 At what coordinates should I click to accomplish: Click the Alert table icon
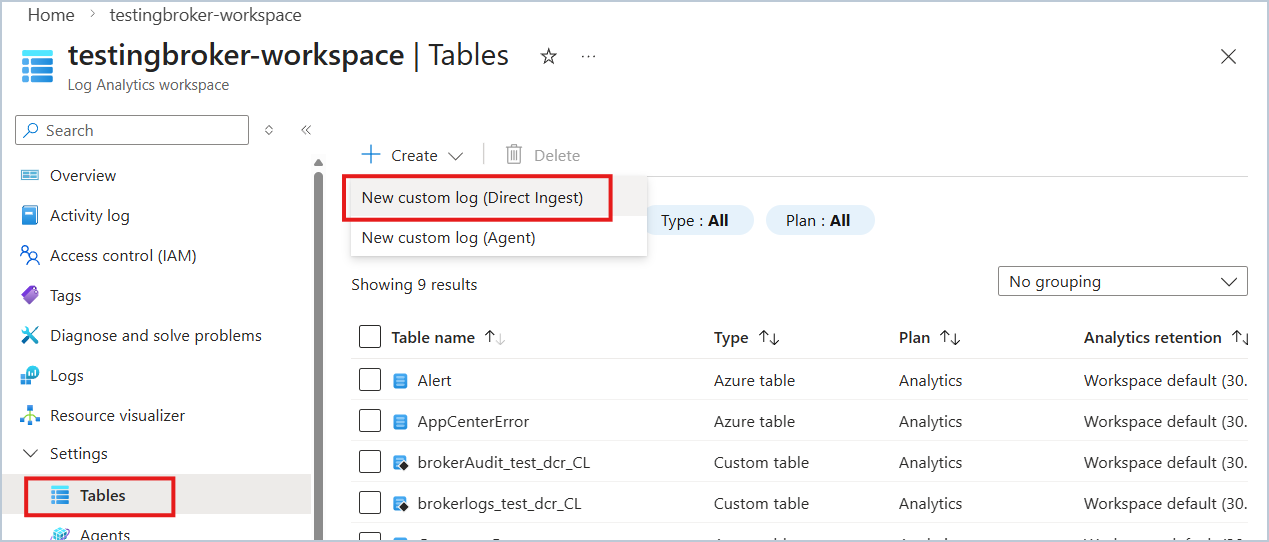point(401,381)
